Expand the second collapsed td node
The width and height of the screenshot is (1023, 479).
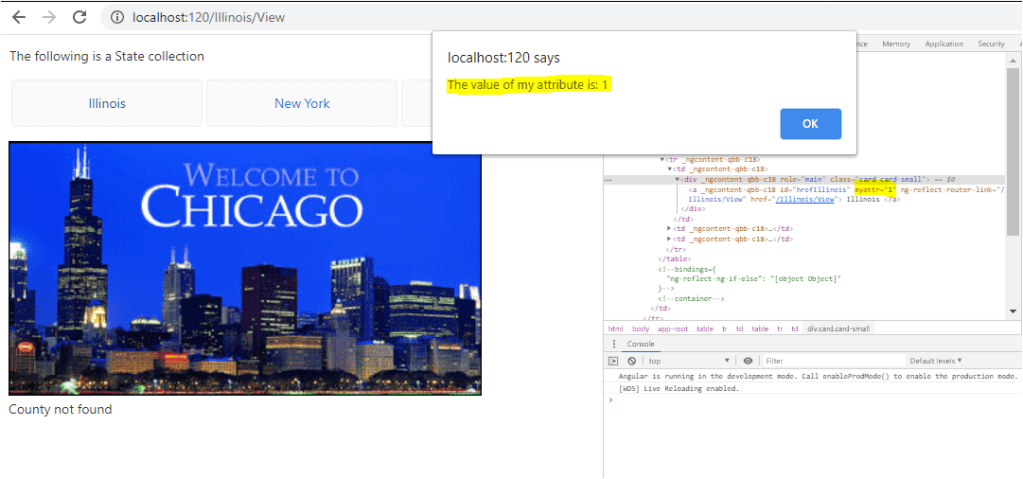[x=669, y=239]
